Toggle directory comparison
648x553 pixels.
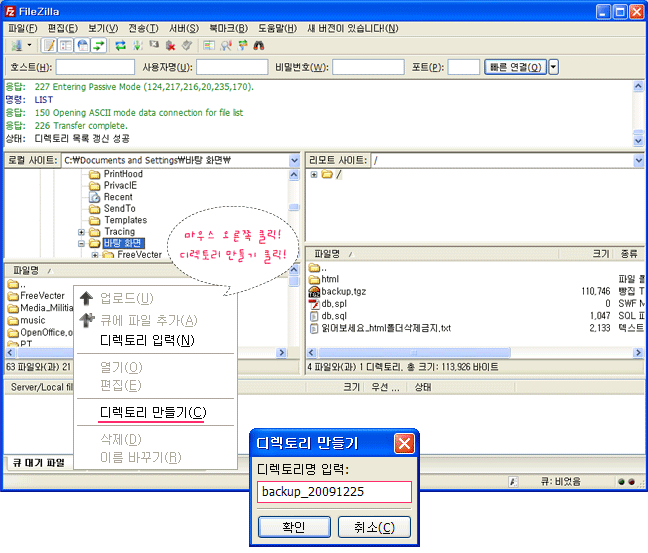coord(225,45)
